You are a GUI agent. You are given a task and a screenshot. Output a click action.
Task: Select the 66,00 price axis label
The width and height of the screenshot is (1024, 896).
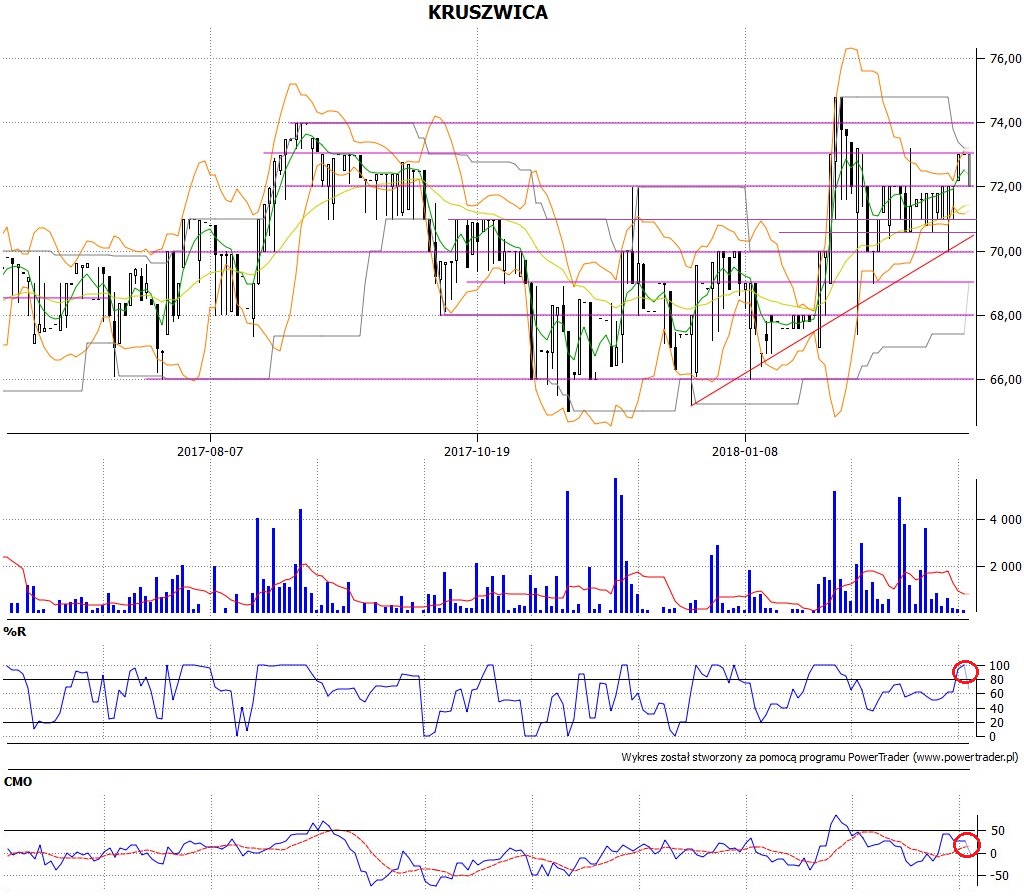(1005, 379)
